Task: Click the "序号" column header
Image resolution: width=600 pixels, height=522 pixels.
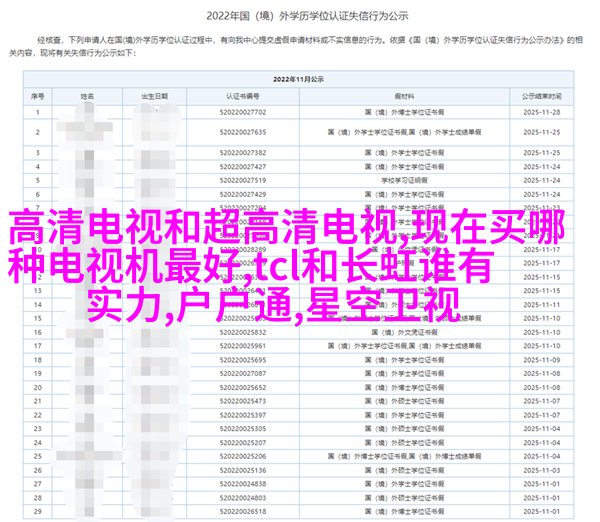Action: point(38,96)
